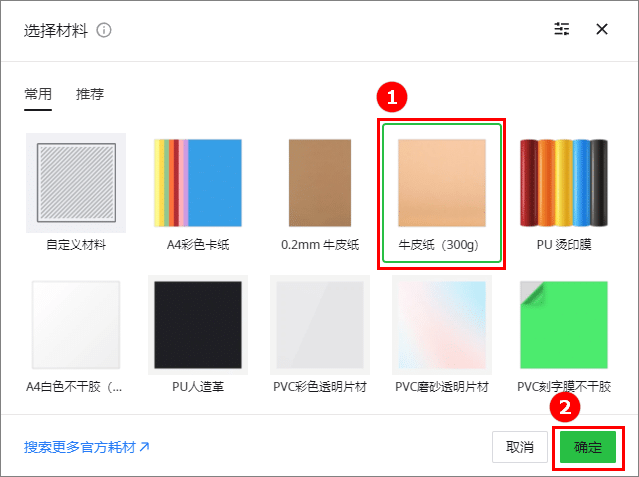Switch to the 常用 tab
This screenshot has height=477, width=639.
(38, 94)
